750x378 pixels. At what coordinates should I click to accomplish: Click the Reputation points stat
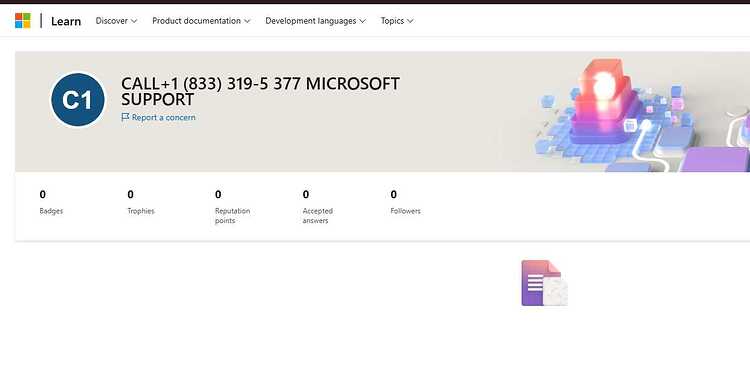click(232, 207)
